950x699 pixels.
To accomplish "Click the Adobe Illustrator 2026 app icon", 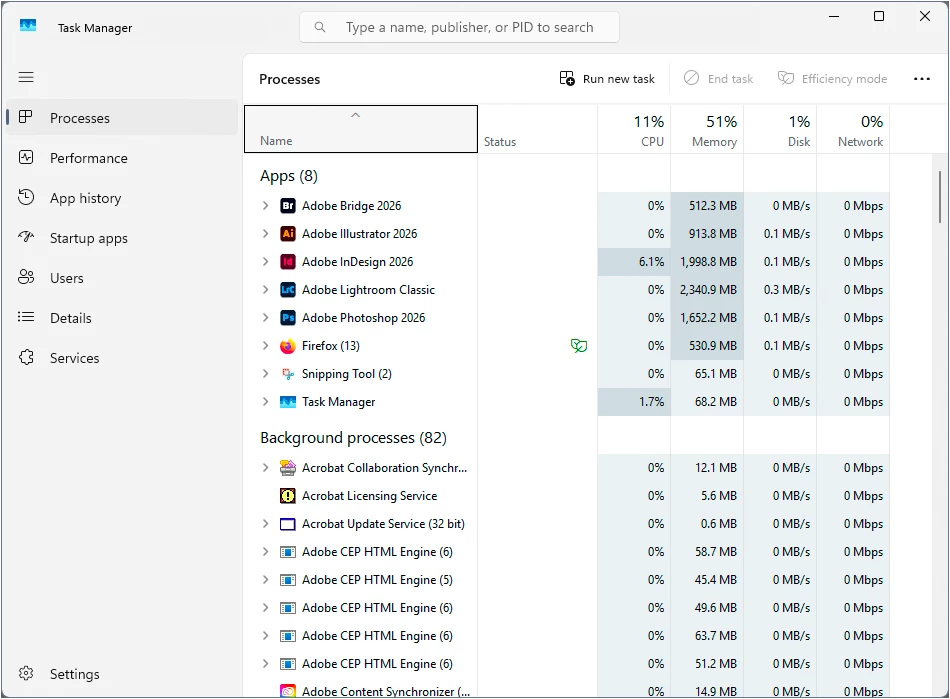I will pyautogui.click(x=288, y=234).
